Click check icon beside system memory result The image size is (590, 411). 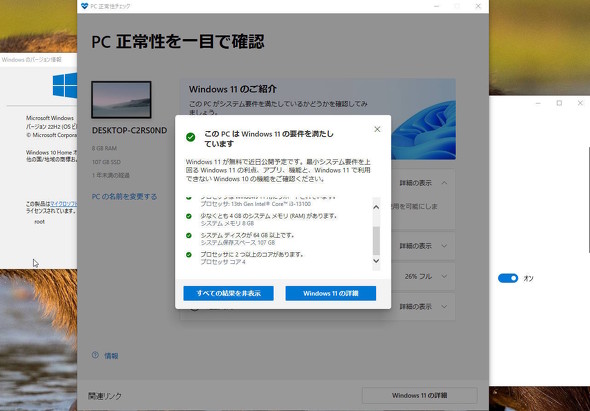pyautogui.click(x=189, y=216)
